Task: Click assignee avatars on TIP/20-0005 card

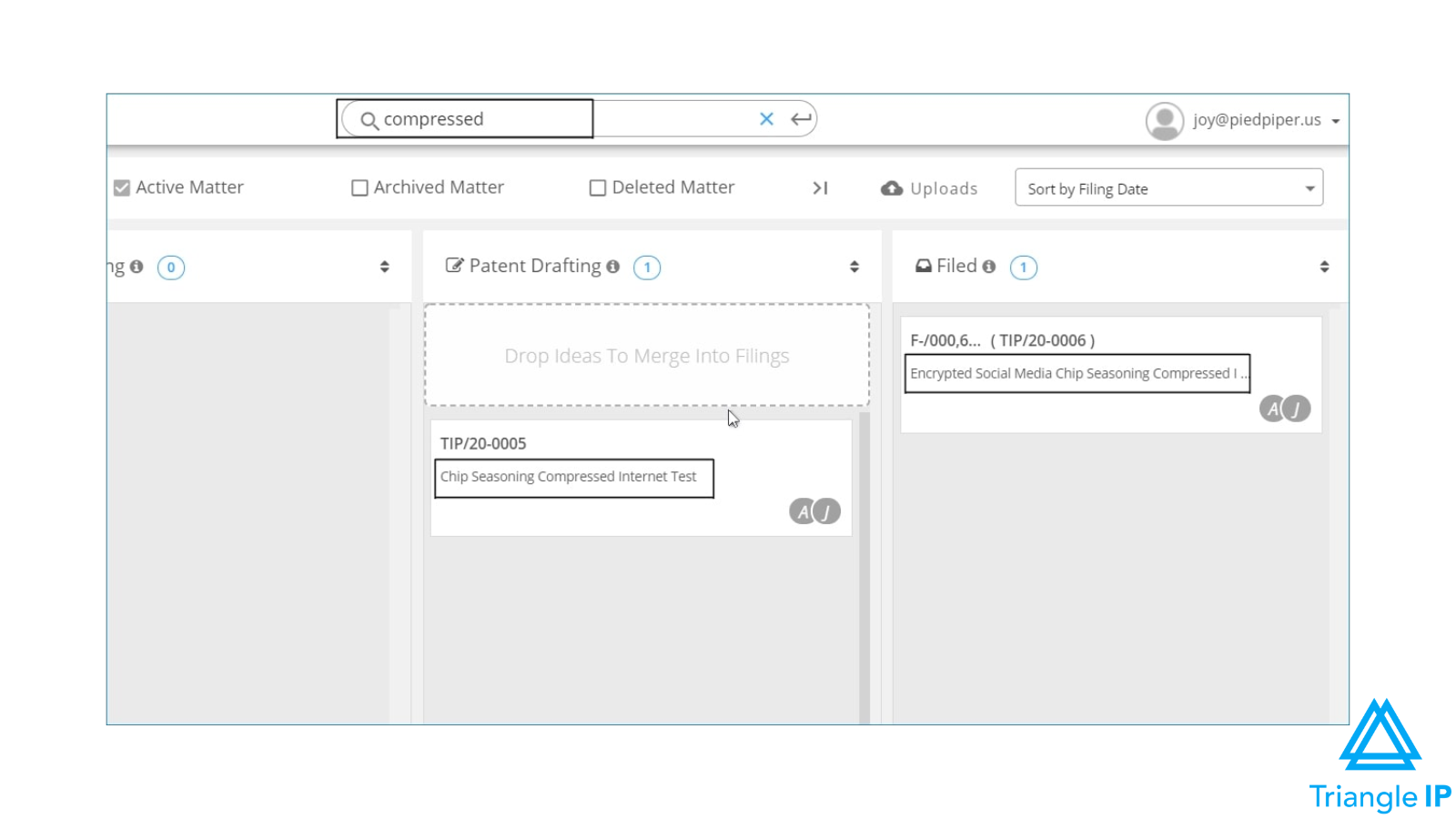Action: point(814,511)
